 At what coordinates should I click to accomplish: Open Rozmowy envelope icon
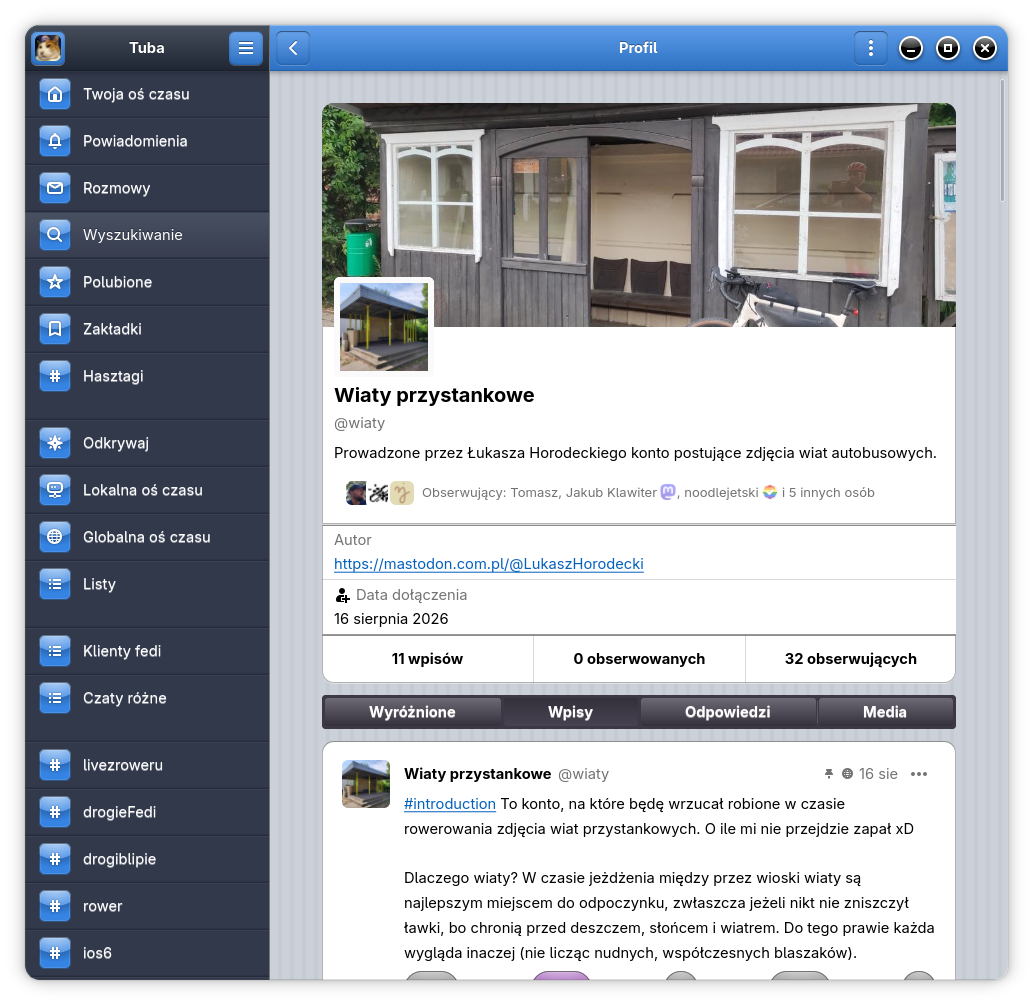click(x=55, y=188)
